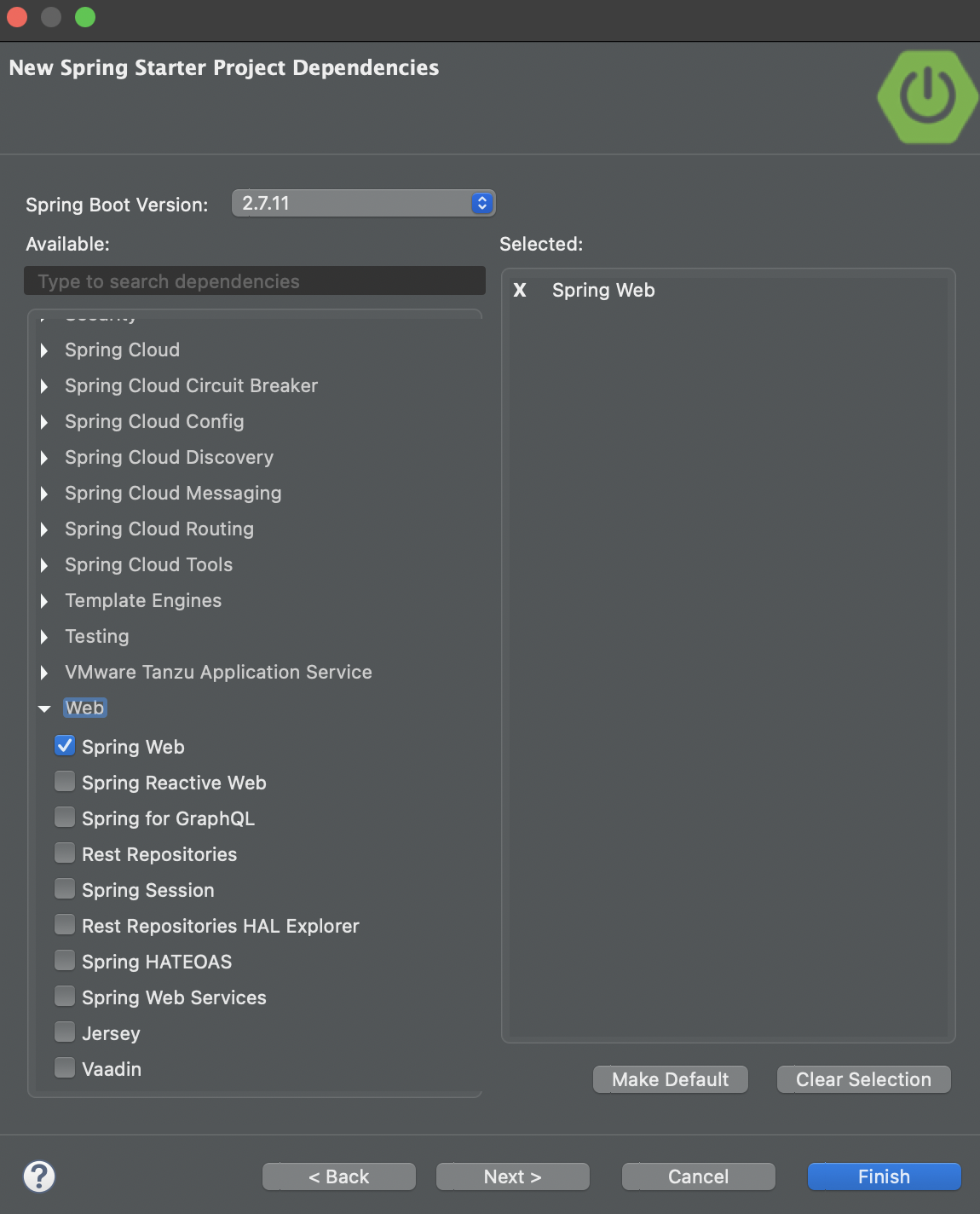Click the Spring Web label text

133,747
